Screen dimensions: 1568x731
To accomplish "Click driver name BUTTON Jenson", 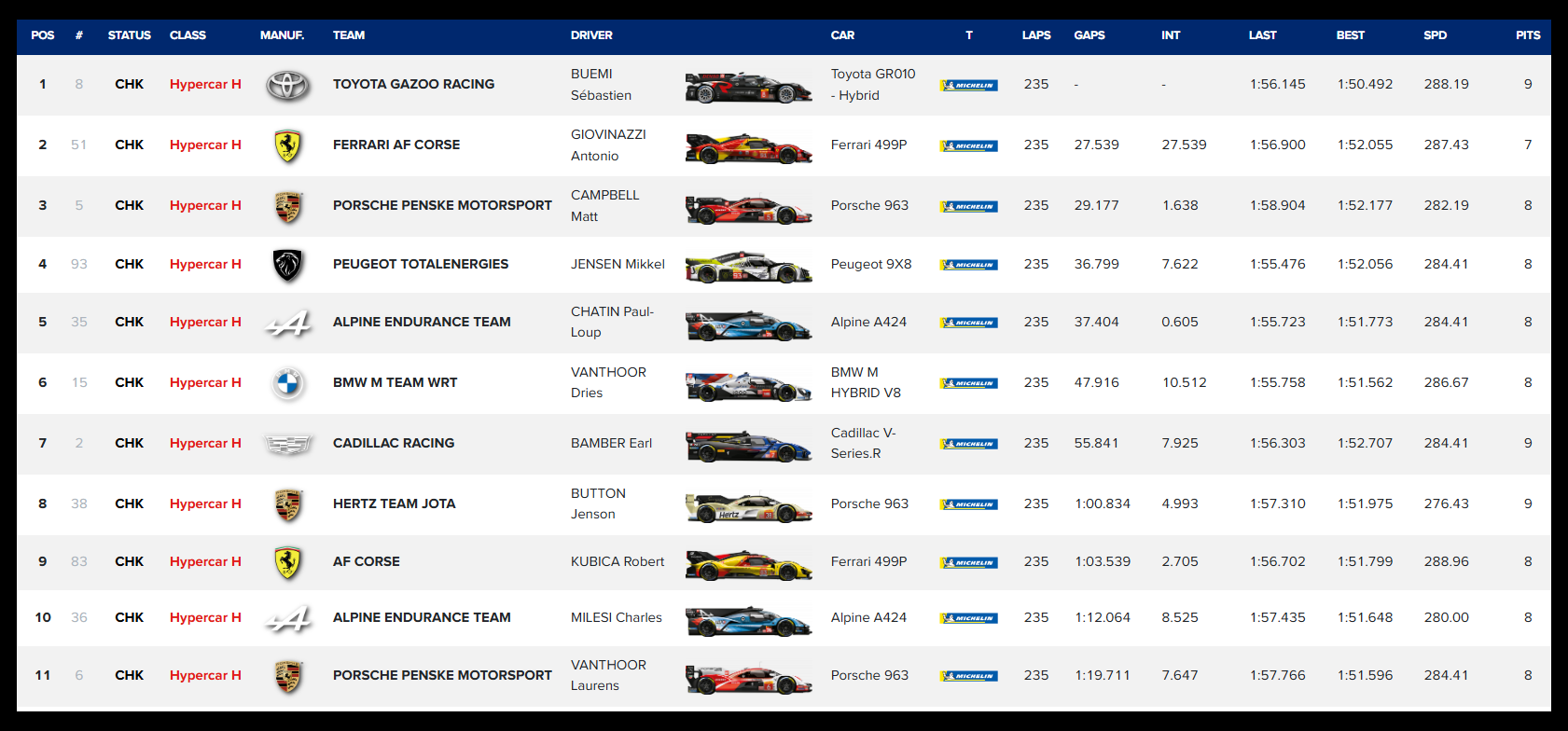I will coord(598,504).
